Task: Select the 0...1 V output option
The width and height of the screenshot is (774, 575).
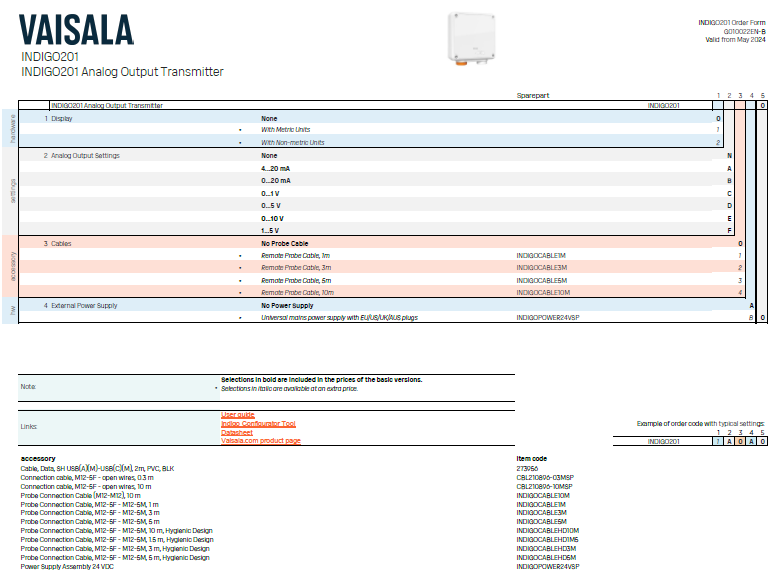Action: (271, 193)
